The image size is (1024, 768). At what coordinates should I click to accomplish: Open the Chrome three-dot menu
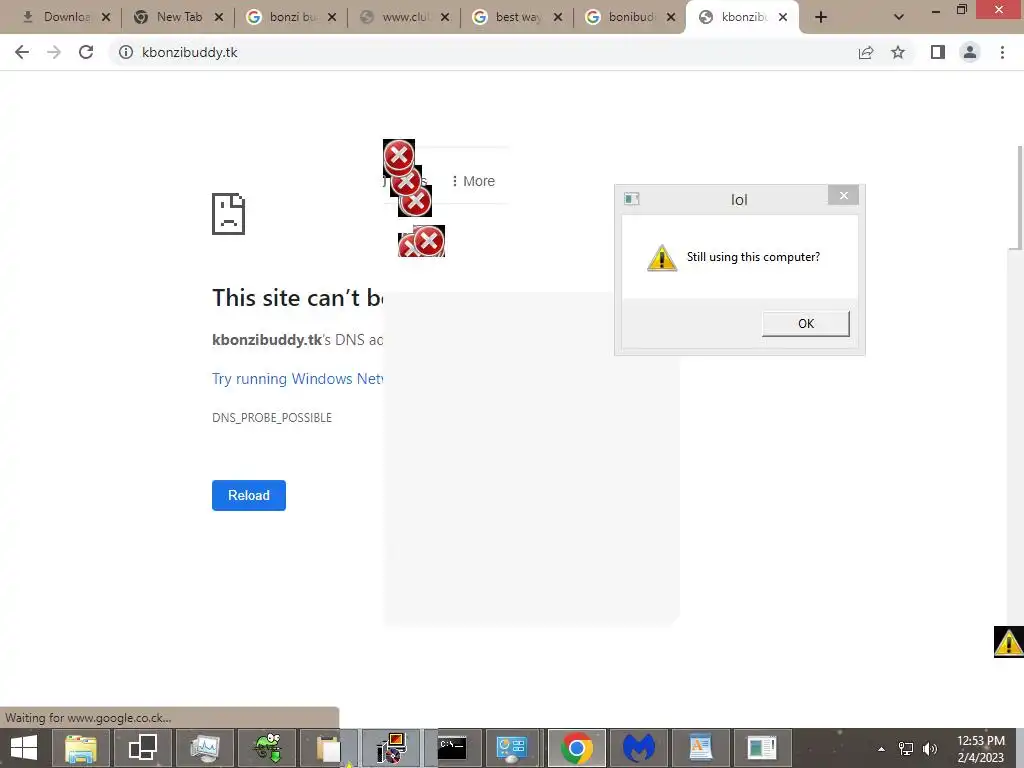(x=1002, y=52)
